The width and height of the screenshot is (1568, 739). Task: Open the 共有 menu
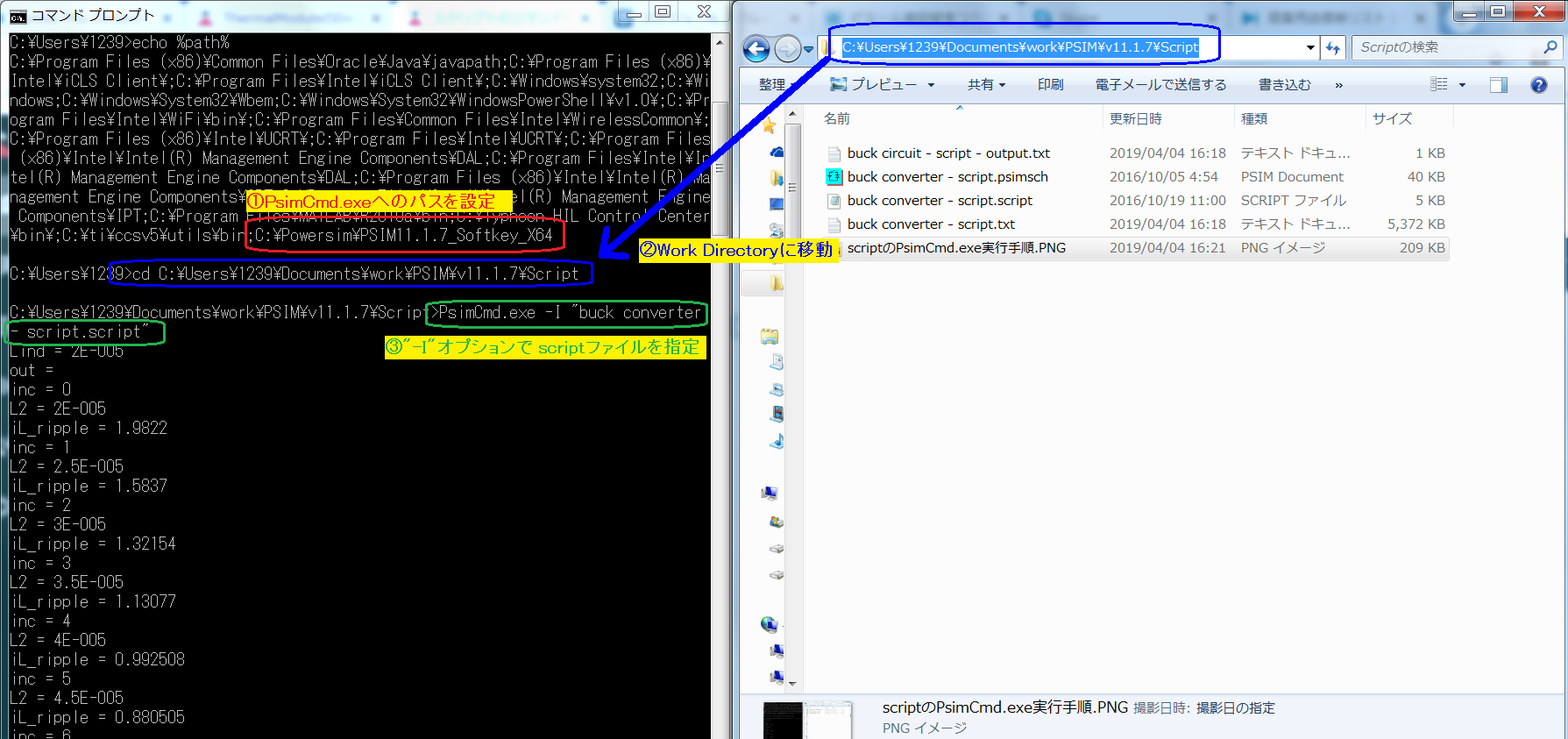click(x=985, y=85)
